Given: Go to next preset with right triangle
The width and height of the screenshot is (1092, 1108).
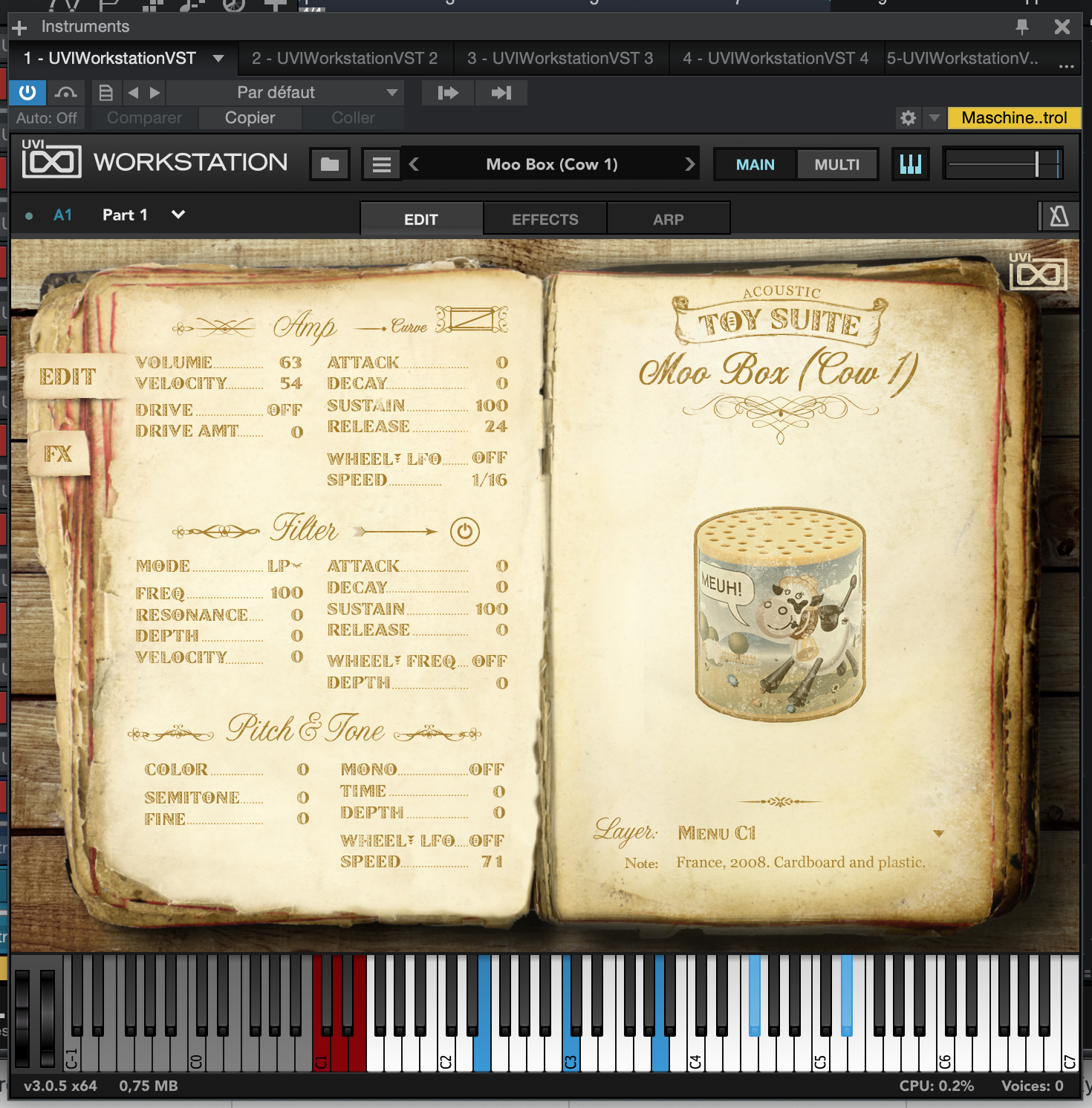Looking at the screenshot, I should pos(155,93).
